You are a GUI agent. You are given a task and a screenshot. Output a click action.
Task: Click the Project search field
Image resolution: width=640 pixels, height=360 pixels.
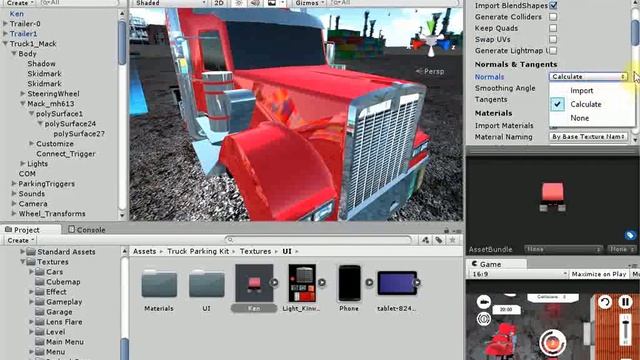pos(318,240)
